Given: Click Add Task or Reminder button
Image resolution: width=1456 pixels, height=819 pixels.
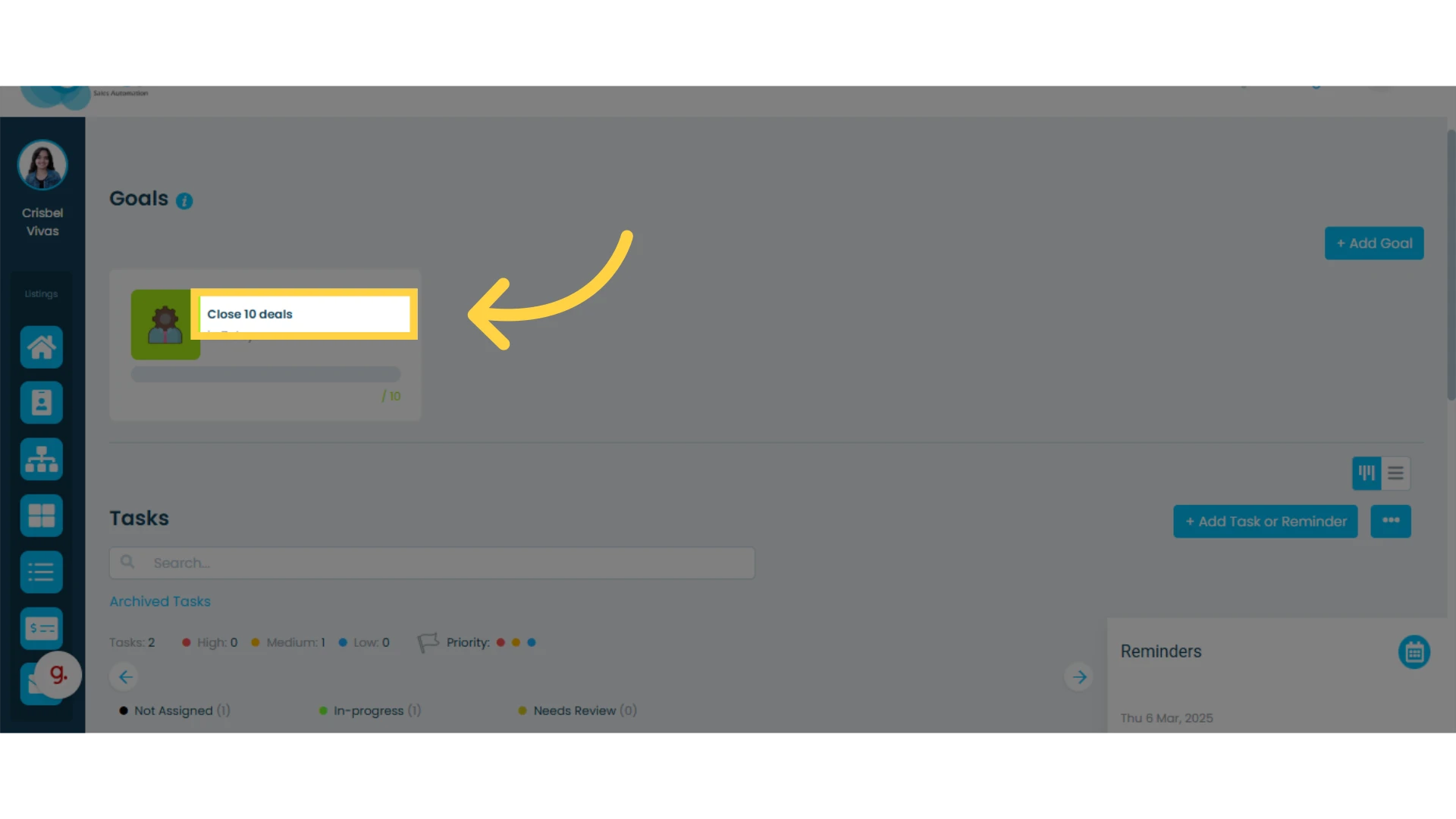Looking at the screenshot, I should (1266, 521).
